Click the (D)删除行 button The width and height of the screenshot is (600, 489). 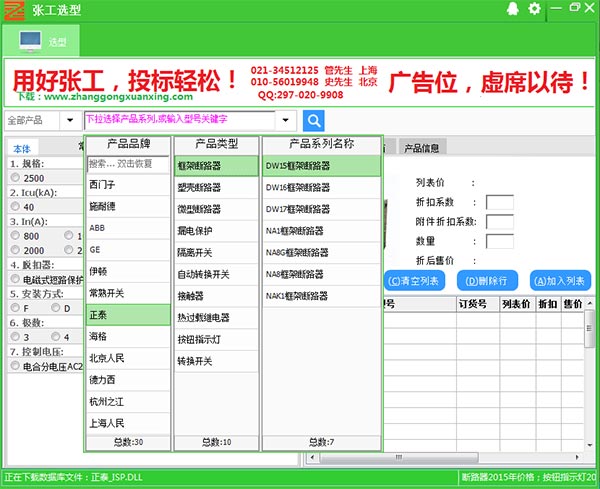(x=487, y=281)
